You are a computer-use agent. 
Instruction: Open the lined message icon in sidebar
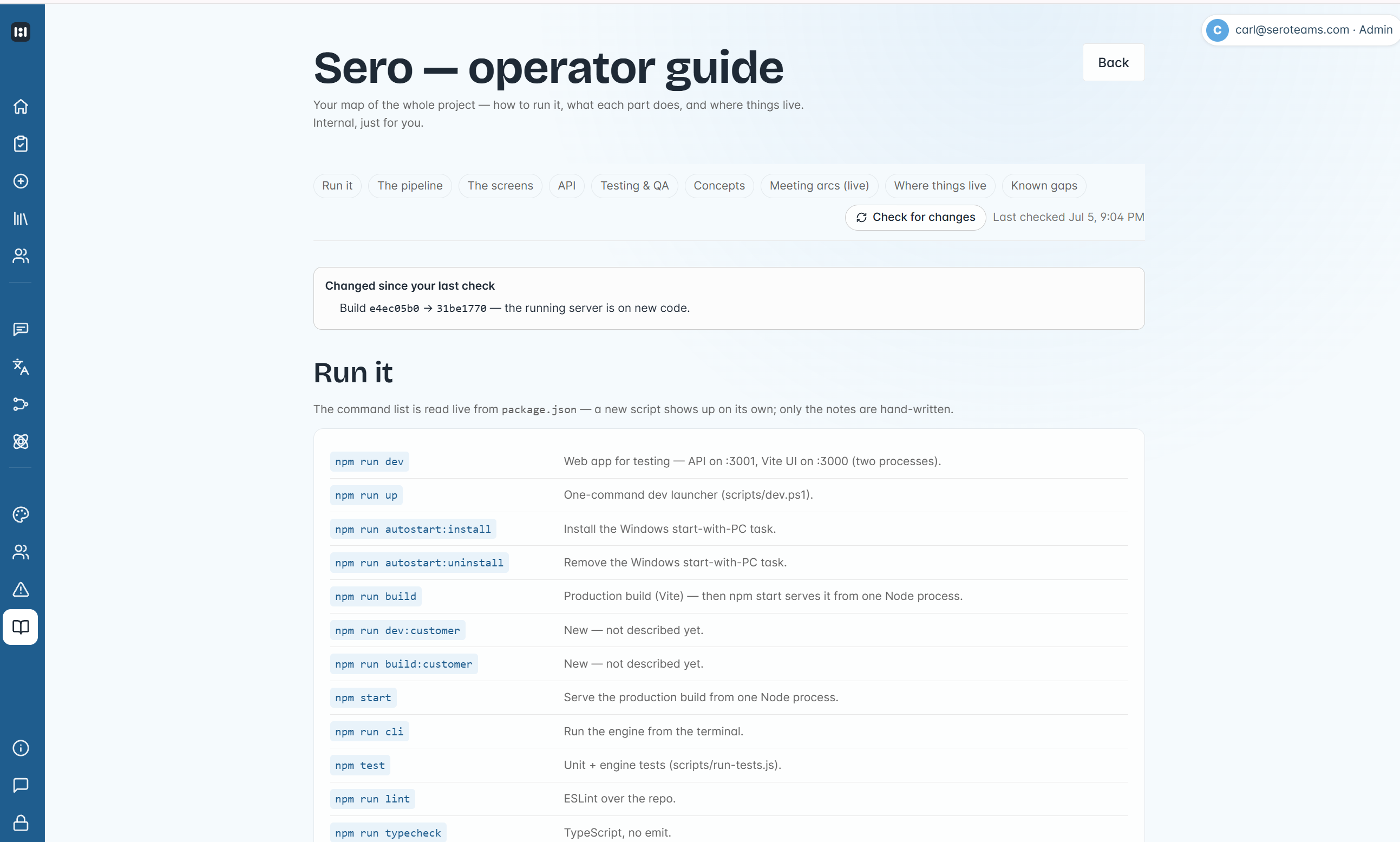21,330
